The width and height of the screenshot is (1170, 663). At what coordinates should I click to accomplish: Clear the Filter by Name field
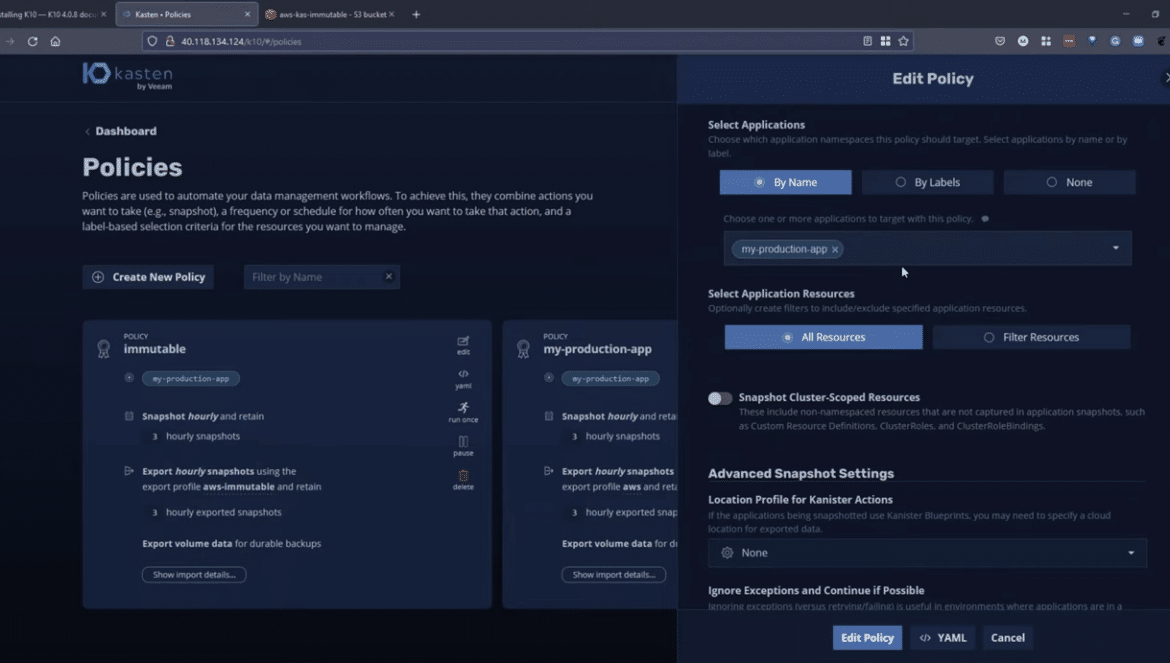[389, 277]
